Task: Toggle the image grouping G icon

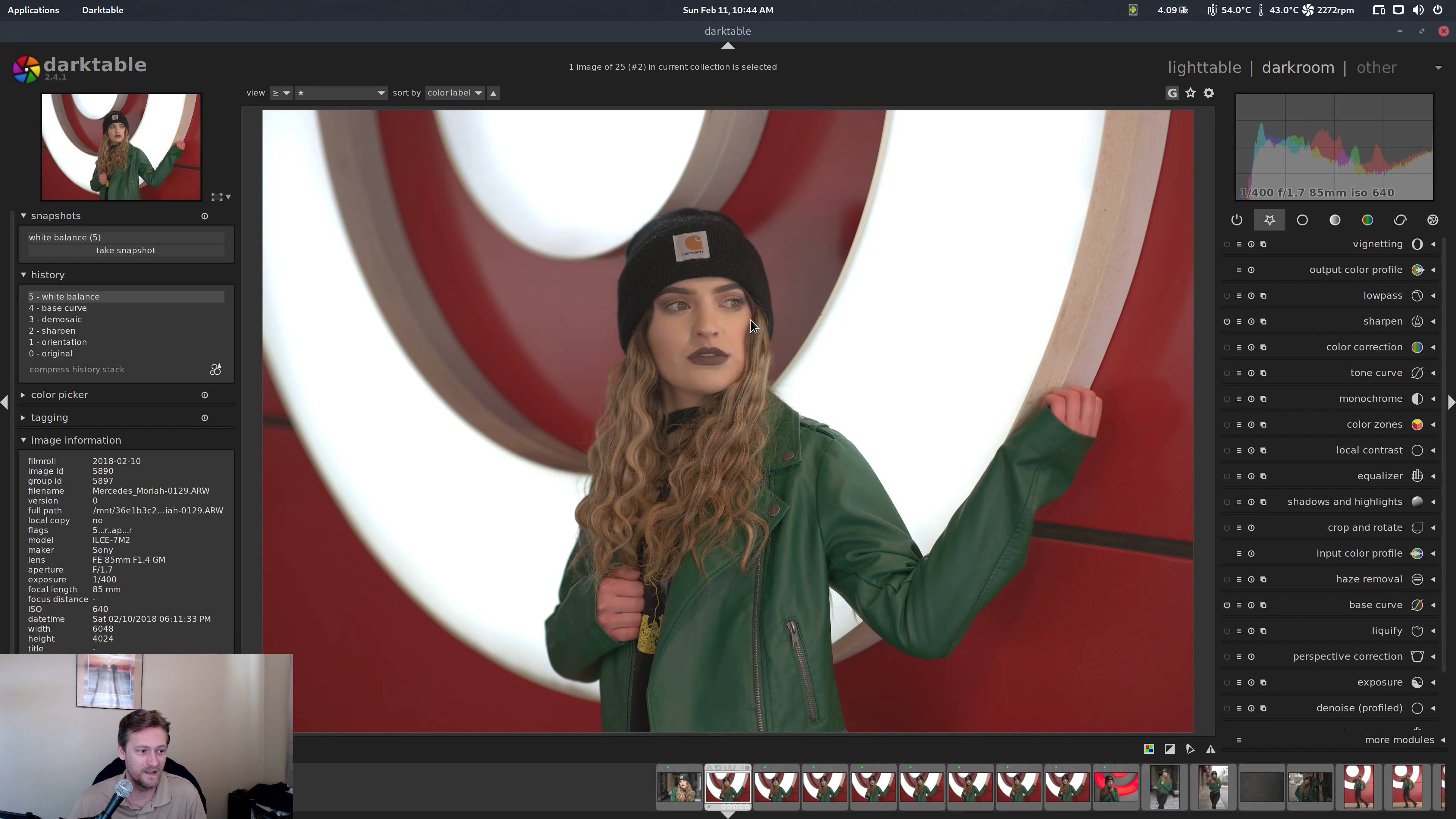Action: [1172, 93]
